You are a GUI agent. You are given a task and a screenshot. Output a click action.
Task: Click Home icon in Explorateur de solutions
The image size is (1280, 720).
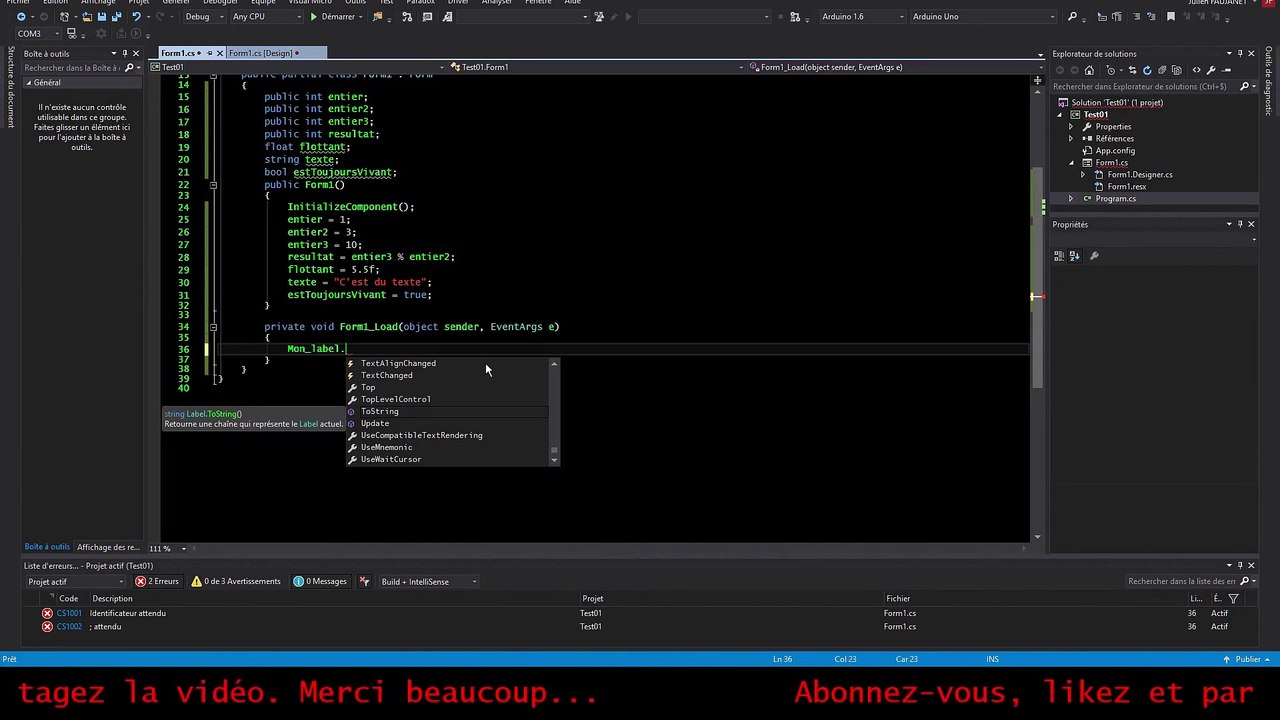tap(1089, 70)
